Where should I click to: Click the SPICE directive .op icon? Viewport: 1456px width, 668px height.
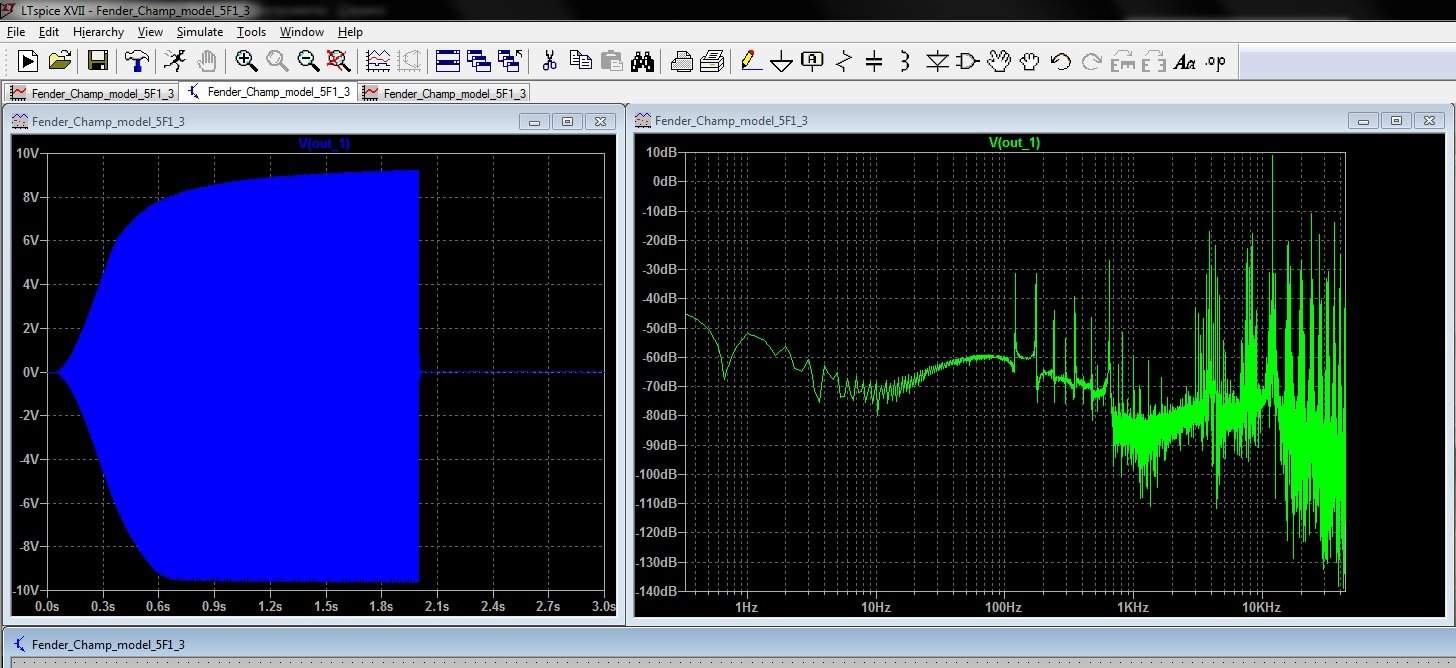(1215, 62)
